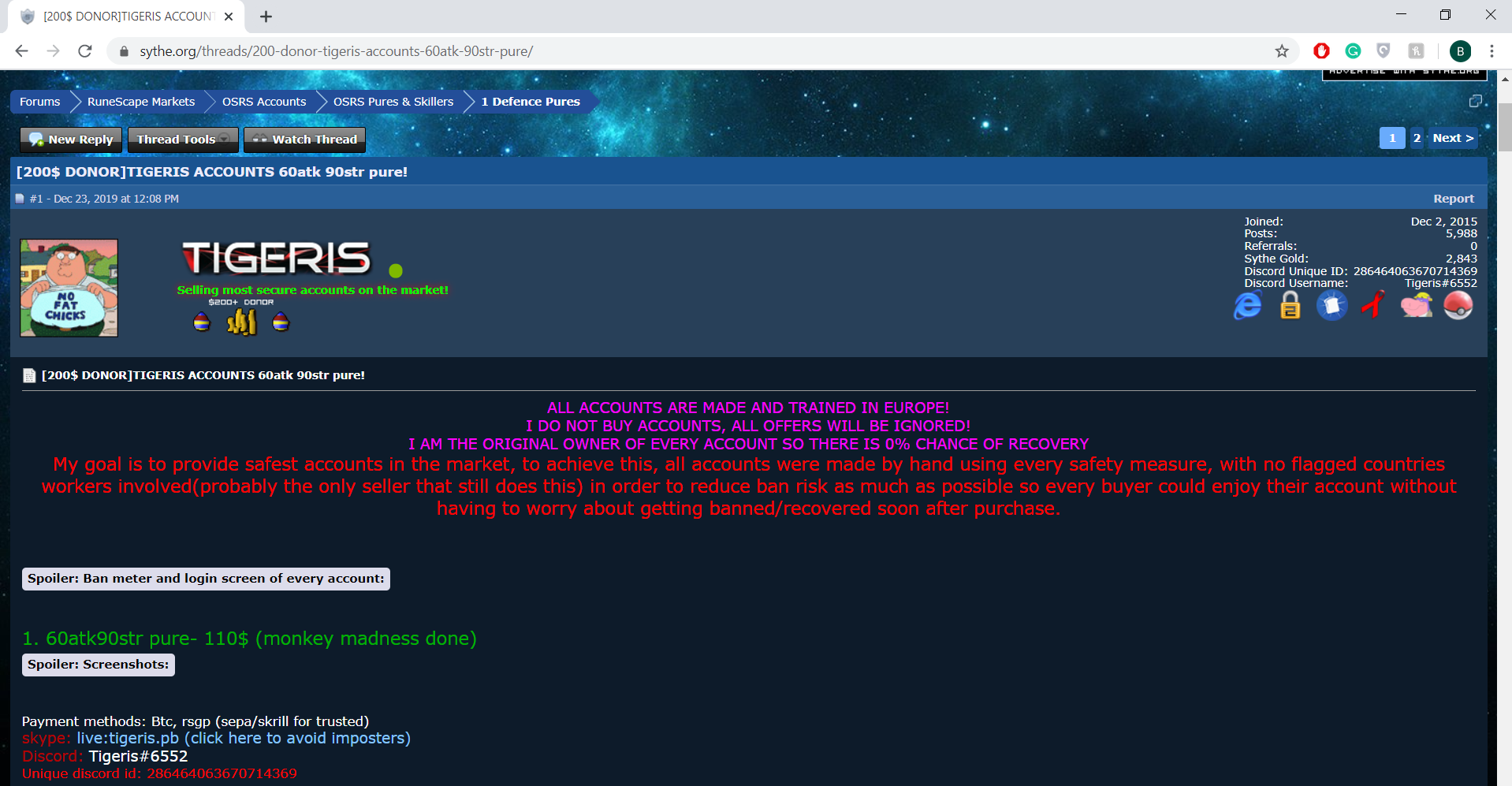Click the "$200+ DONOR" label
This screenshot has width=1512, height=786.
click(241, 302)
